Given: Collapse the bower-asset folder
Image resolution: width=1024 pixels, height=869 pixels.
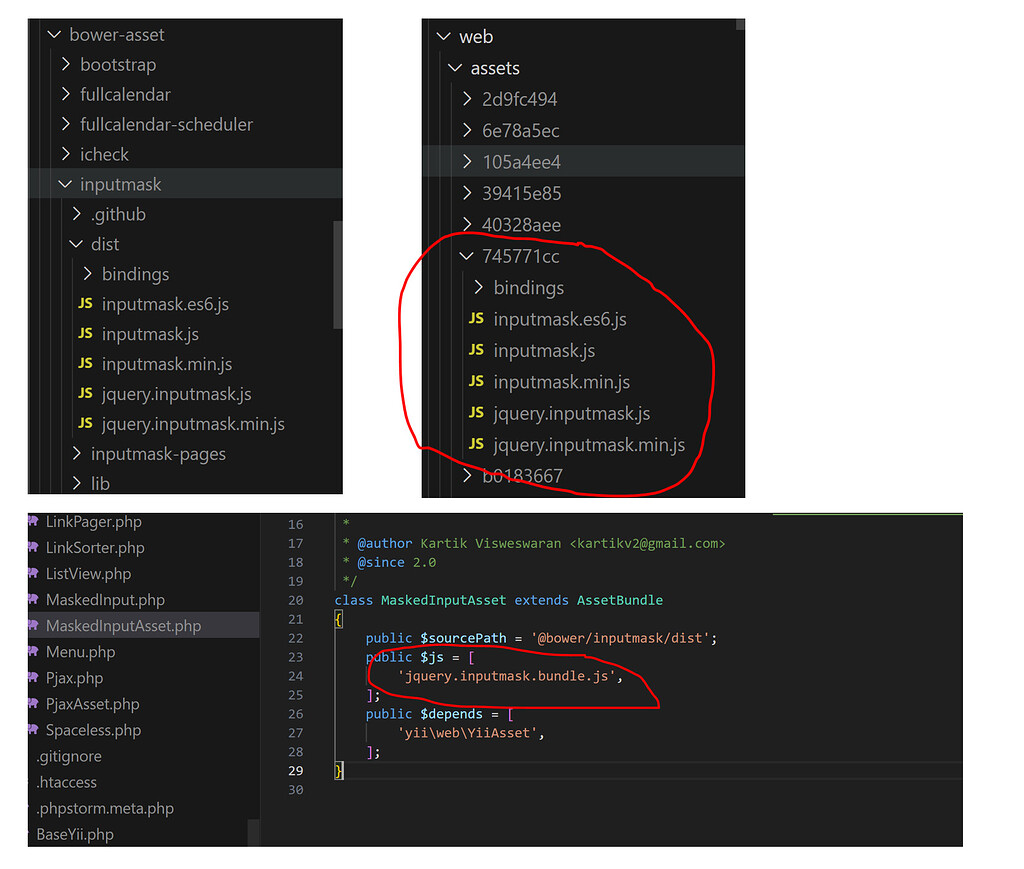Looking at the screenshot, I should (55, 34).
